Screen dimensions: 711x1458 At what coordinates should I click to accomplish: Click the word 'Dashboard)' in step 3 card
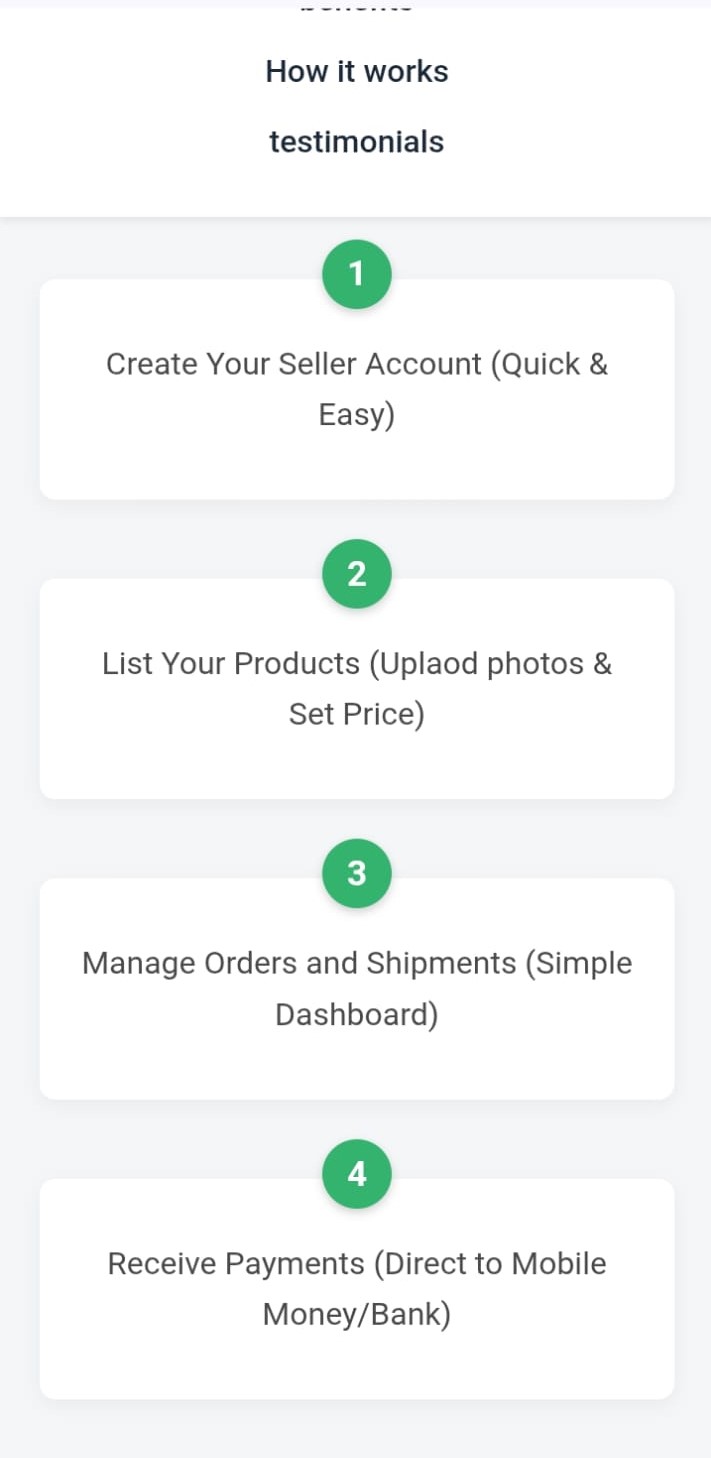coord(356,1015)
